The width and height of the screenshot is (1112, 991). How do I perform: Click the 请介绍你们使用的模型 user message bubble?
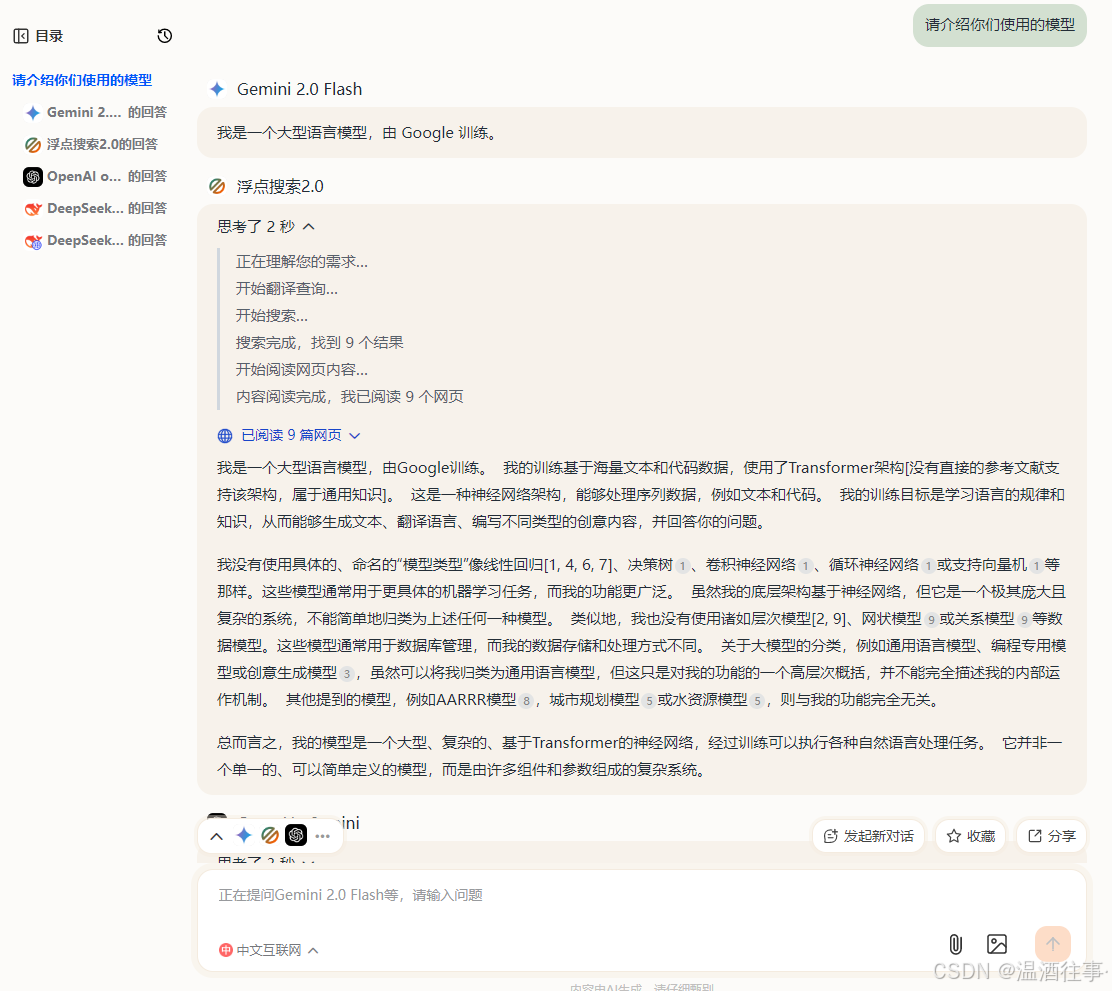click(x=999, y=25)
